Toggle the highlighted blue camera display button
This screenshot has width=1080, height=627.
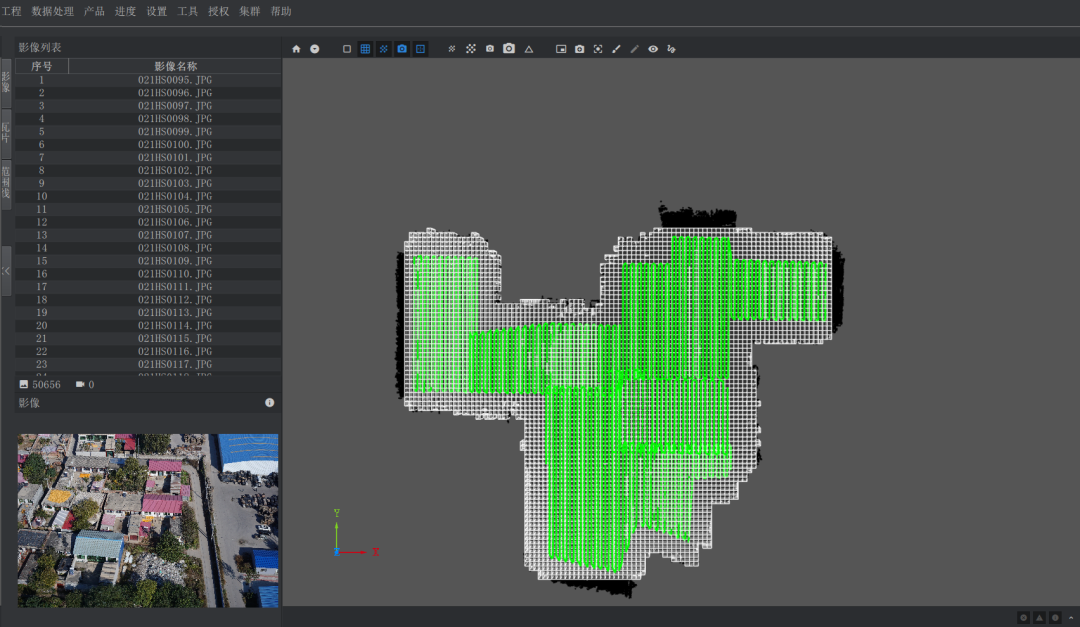401,48
